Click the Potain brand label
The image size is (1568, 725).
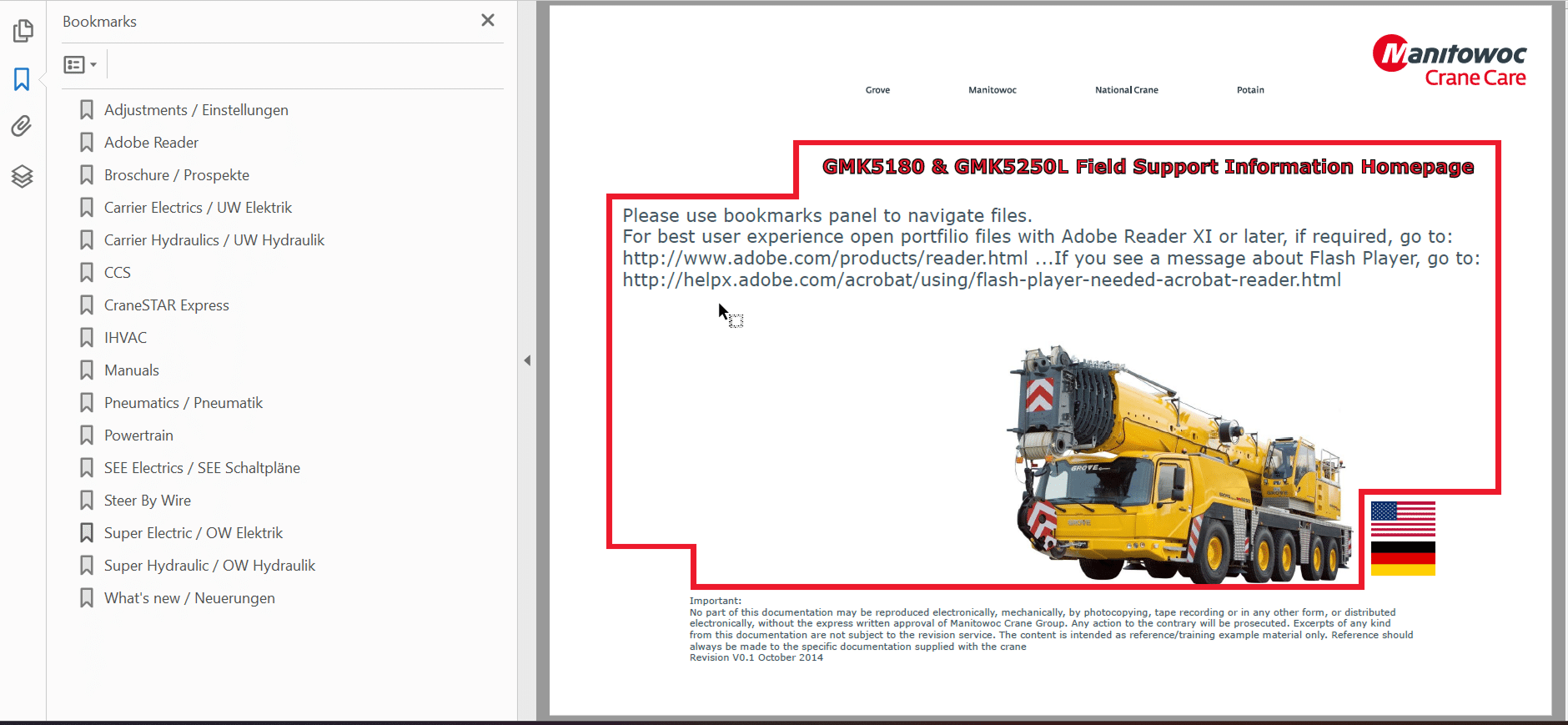point(1250,90)
